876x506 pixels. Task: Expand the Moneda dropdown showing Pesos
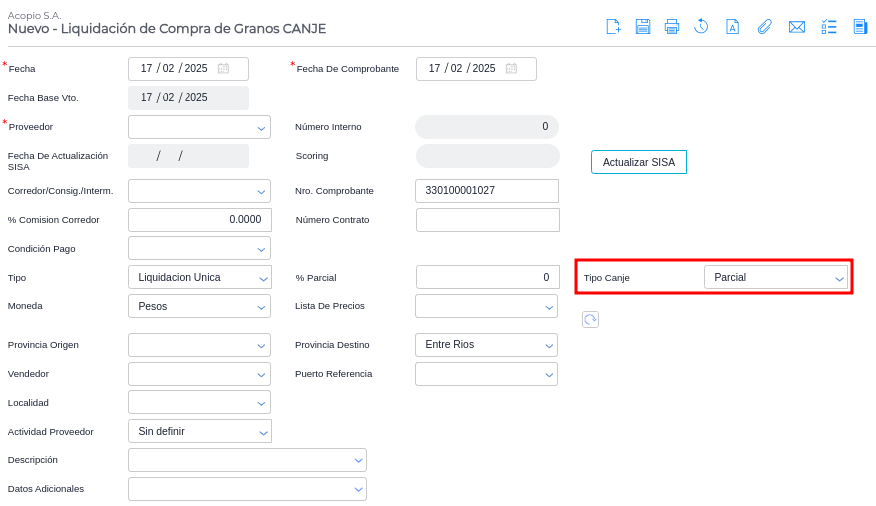tap(262, 307)
